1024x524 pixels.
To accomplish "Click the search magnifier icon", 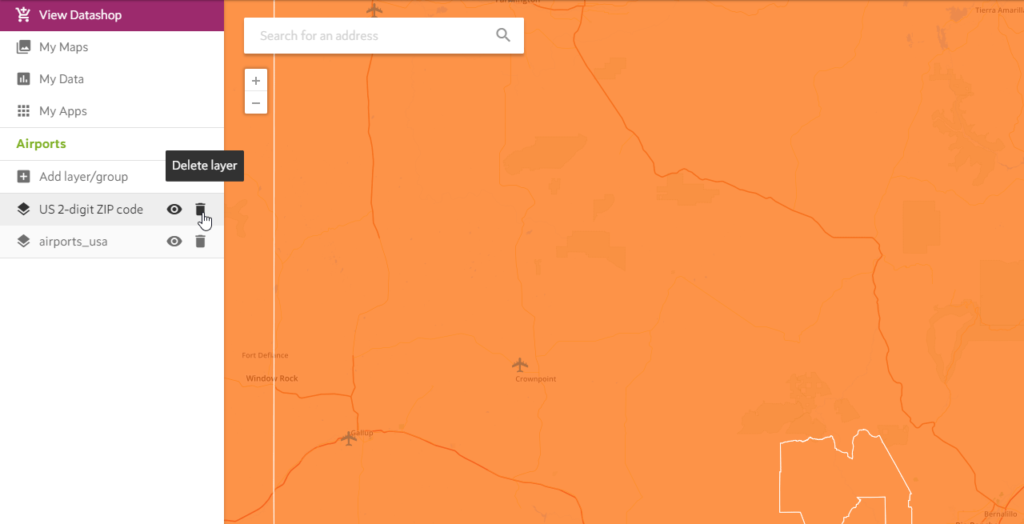I will (503, 35).
